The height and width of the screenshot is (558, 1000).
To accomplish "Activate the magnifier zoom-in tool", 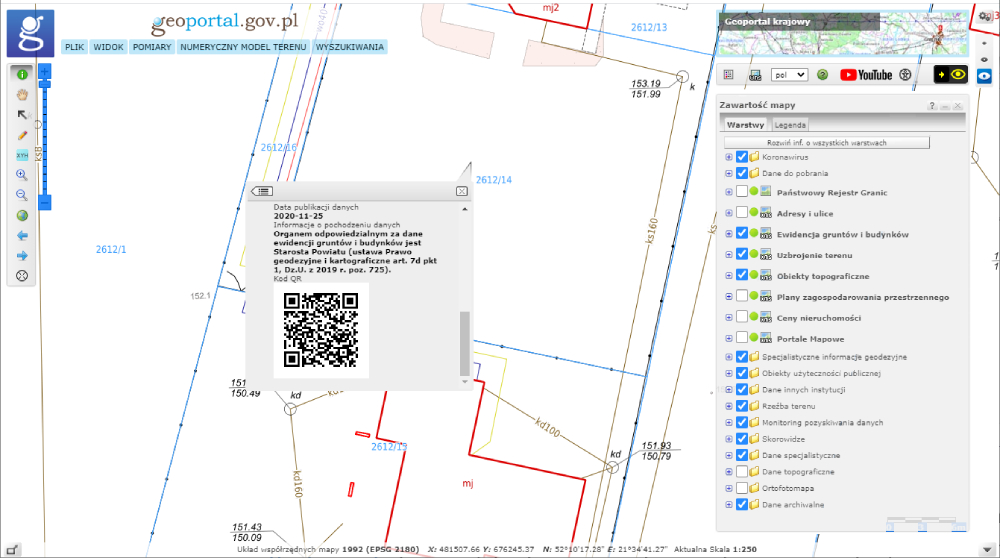I will 22,175.
